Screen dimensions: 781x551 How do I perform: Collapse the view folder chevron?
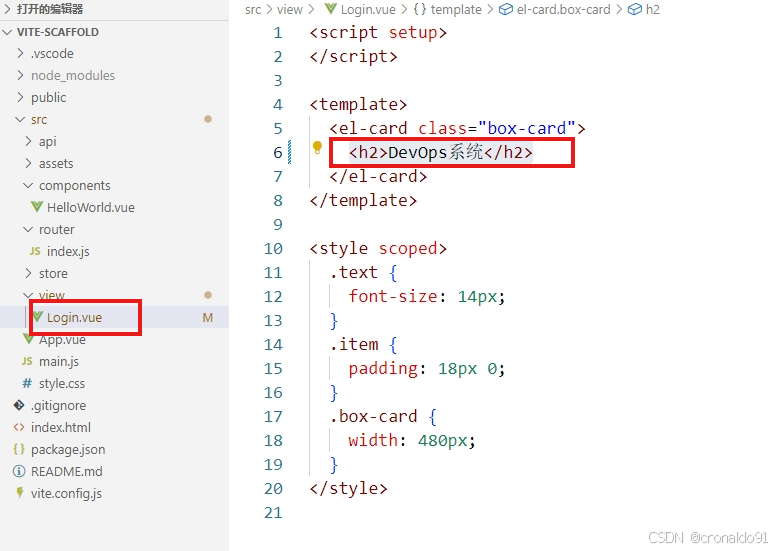coord(28,295)
